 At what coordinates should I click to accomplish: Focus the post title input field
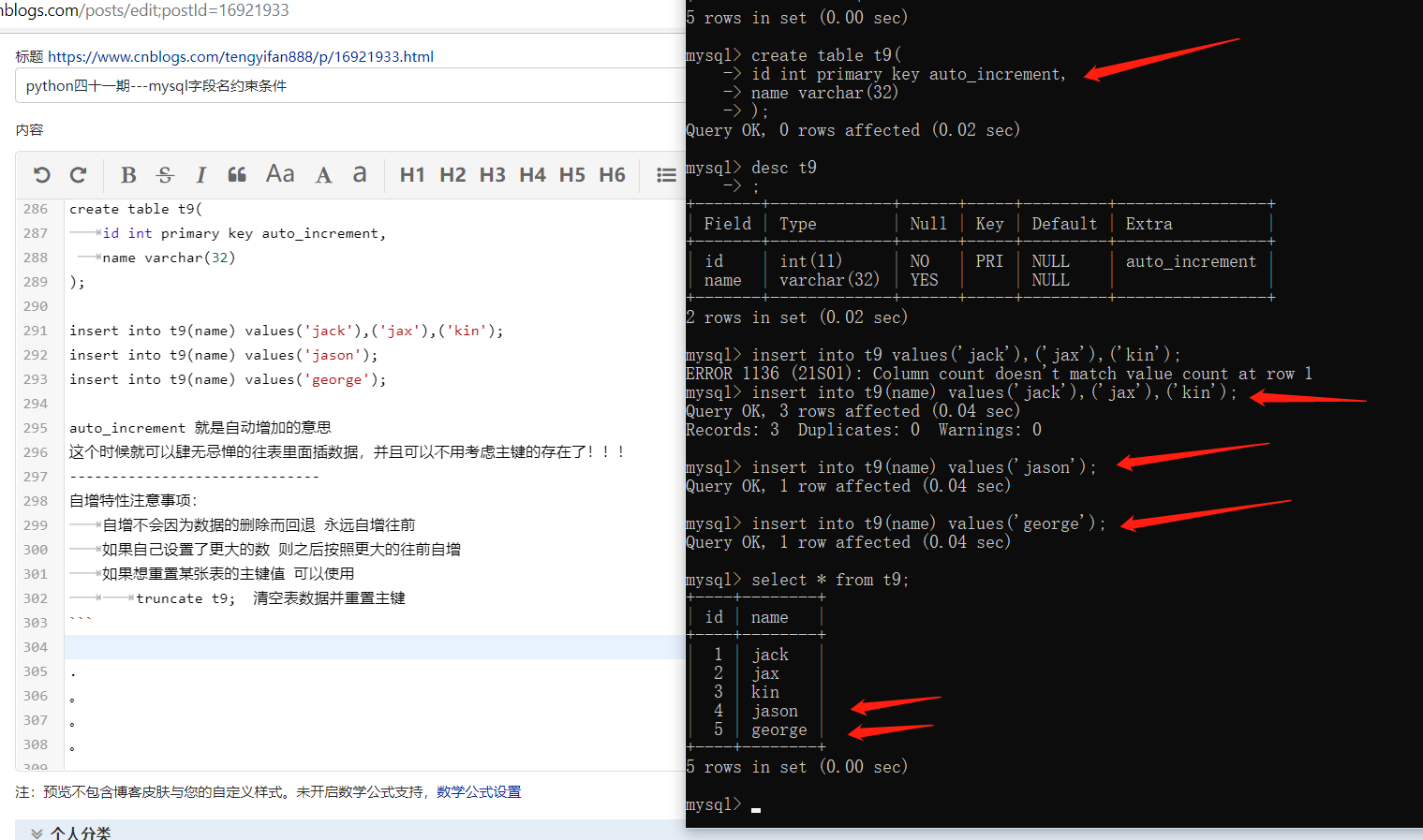pyautogui.click(x=350, y=85)
